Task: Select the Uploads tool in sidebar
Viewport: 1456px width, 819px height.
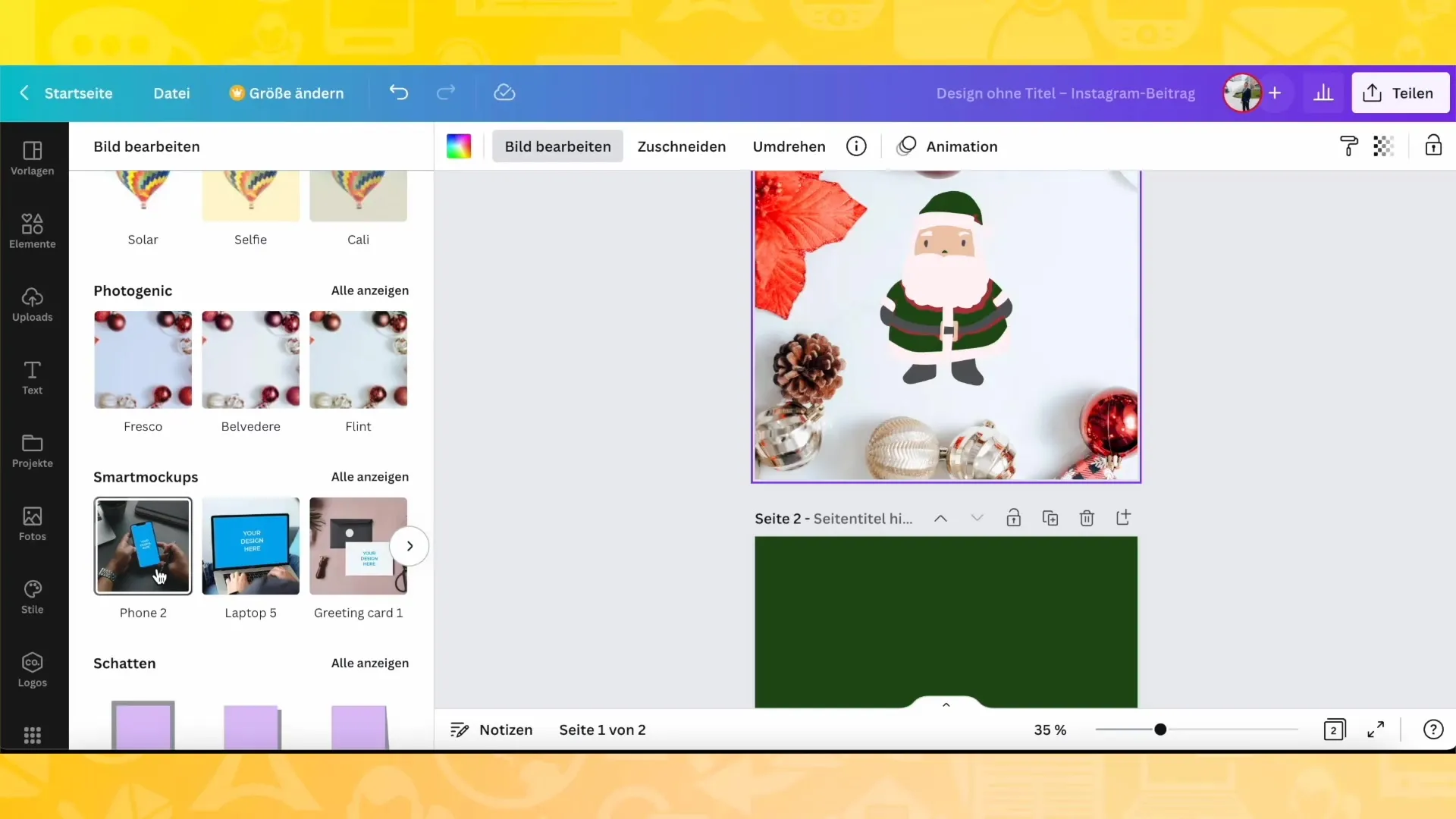Action: point(32,303)
